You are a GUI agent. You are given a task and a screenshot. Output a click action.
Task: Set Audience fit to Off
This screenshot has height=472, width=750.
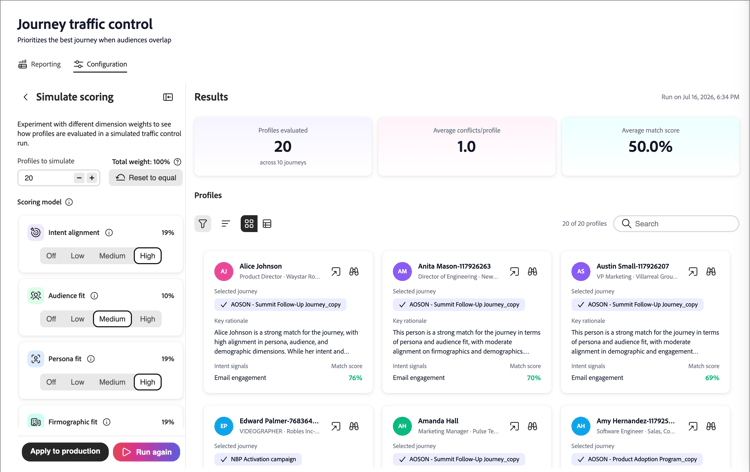point(51,319)
